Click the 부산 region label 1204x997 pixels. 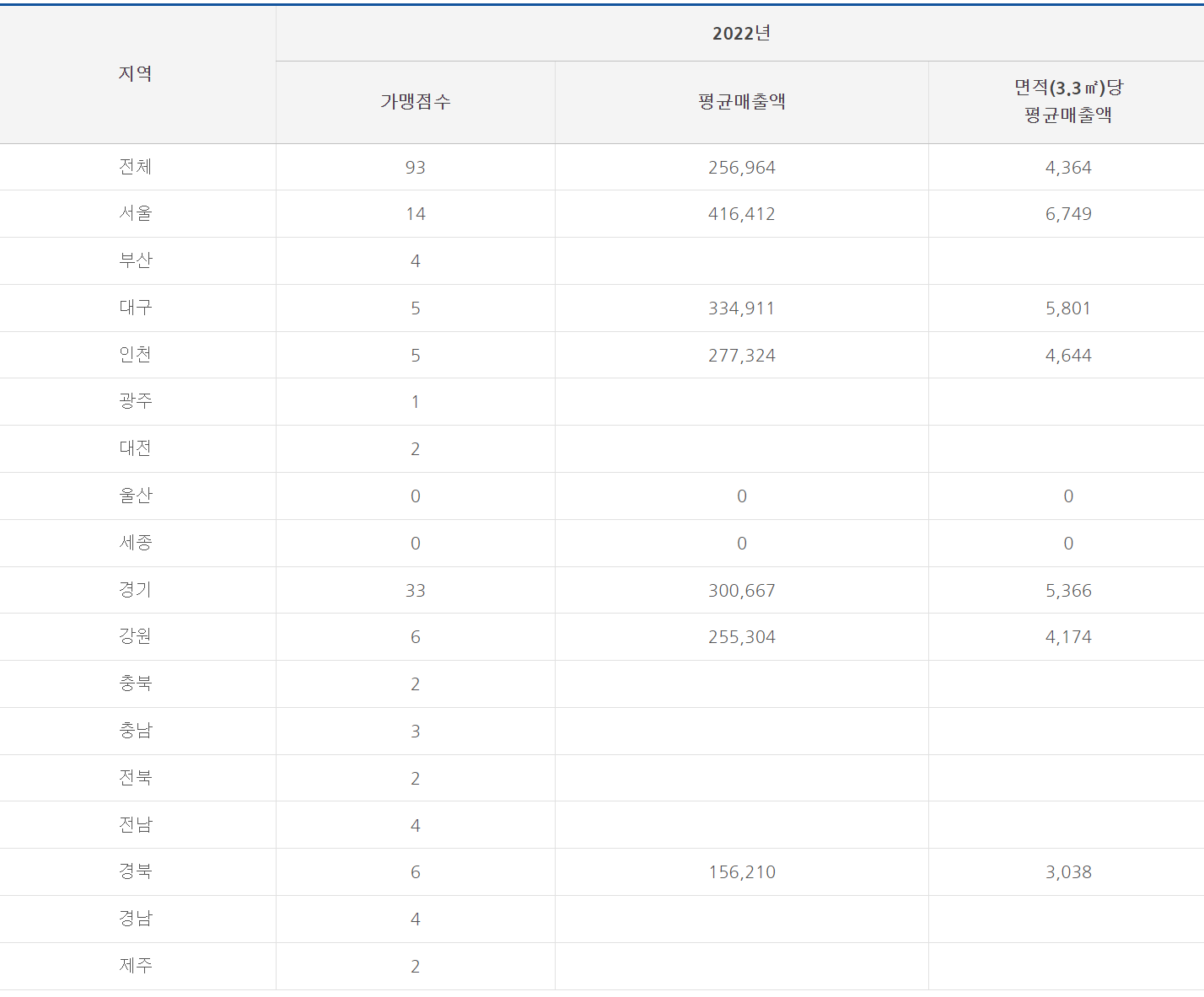pos(136,260)
